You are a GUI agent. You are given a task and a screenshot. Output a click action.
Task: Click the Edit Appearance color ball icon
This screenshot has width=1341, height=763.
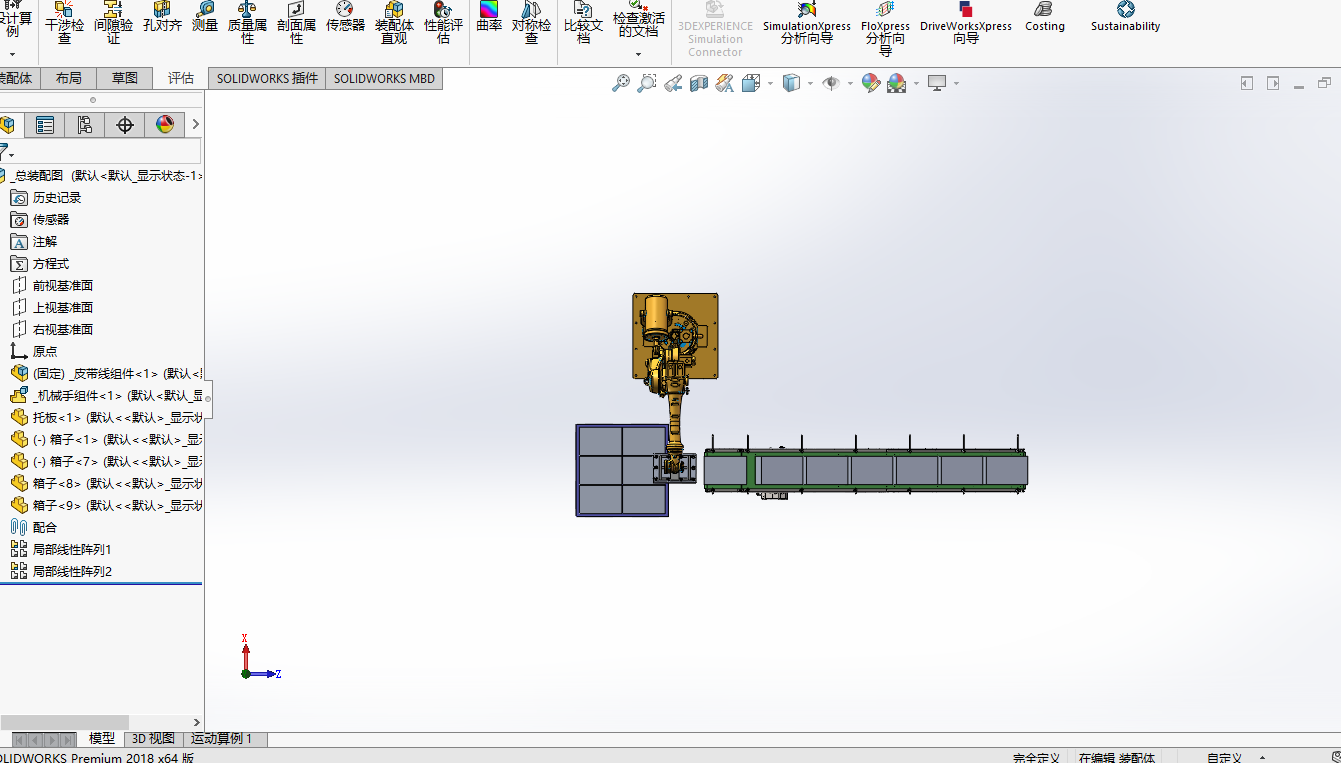pos(870,84)
